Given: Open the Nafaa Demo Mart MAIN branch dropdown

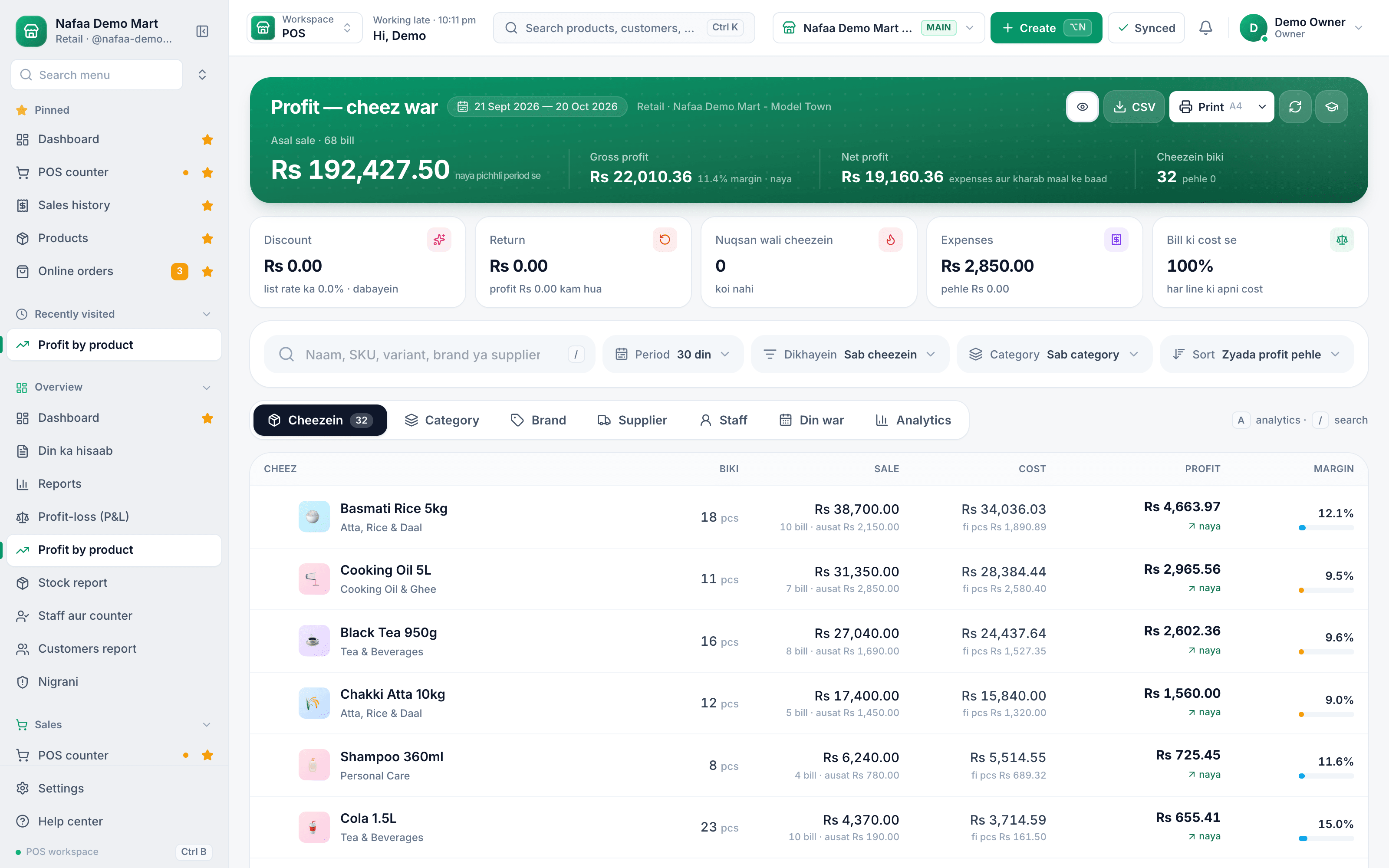Looking at the screenshot, I should click(x=879, y=27).
